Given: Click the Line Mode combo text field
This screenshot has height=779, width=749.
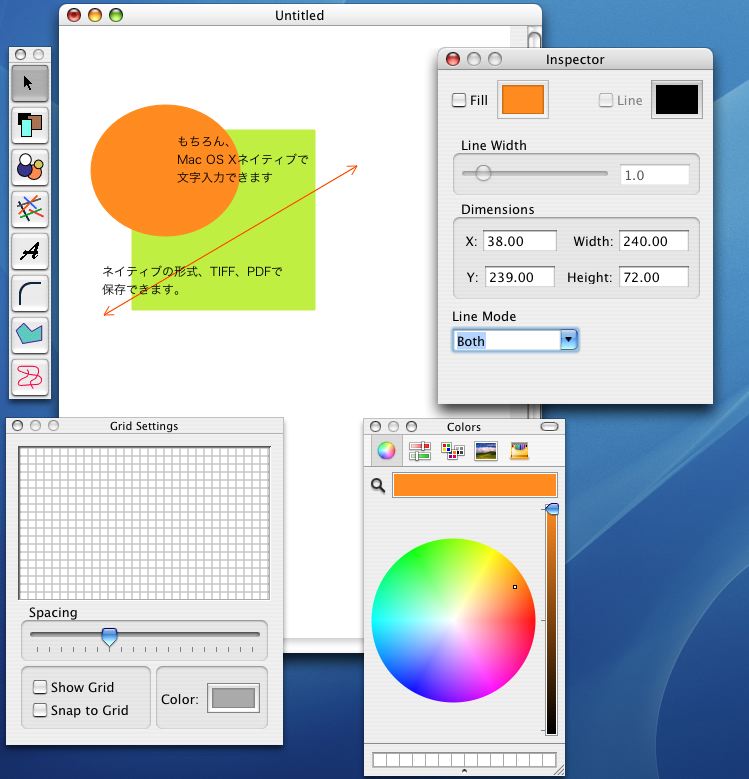Looking at the screenshot, I should (507, 341).
